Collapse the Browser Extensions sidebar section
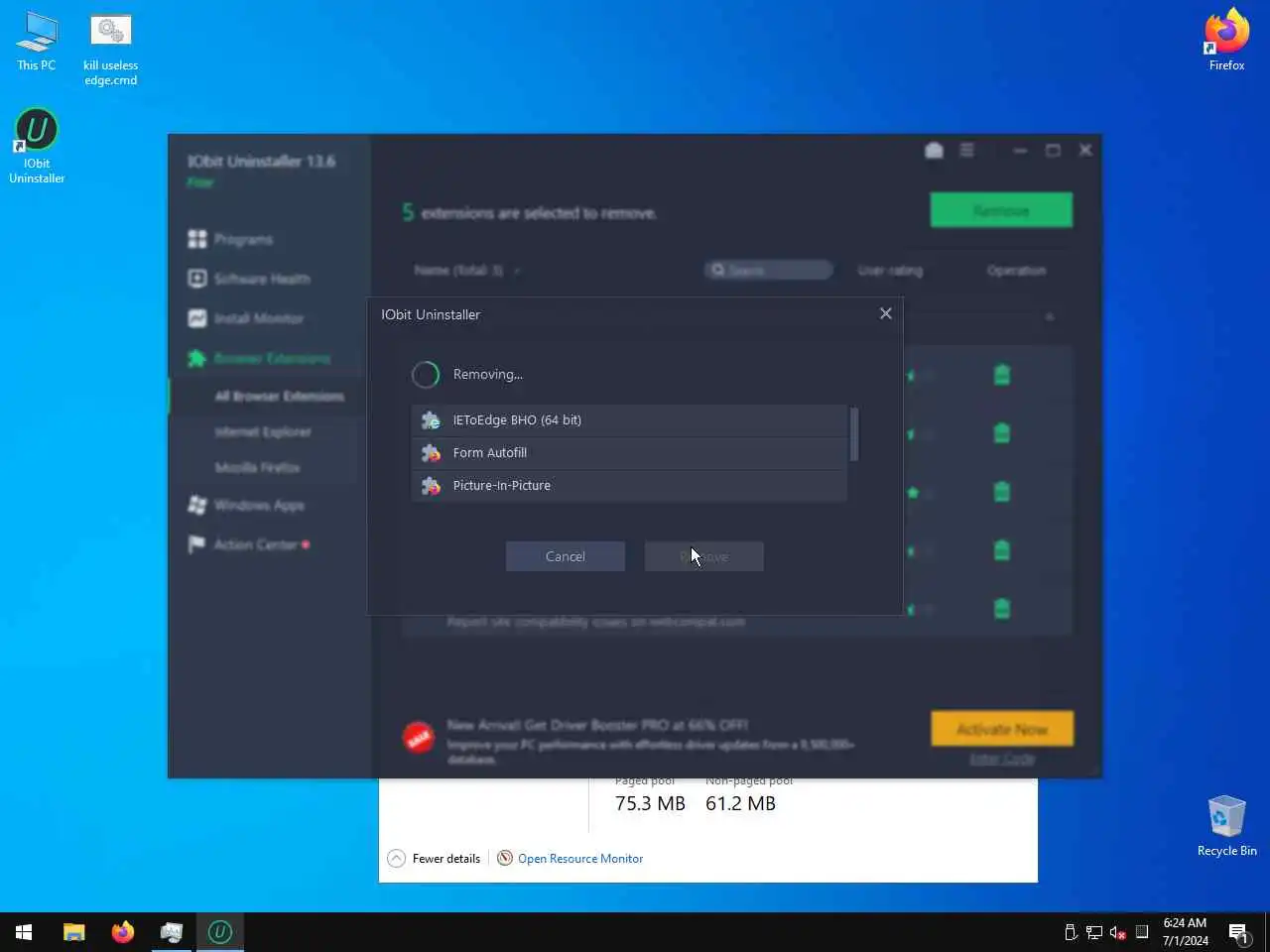The image size is (1270, 952). click(272, 358)
